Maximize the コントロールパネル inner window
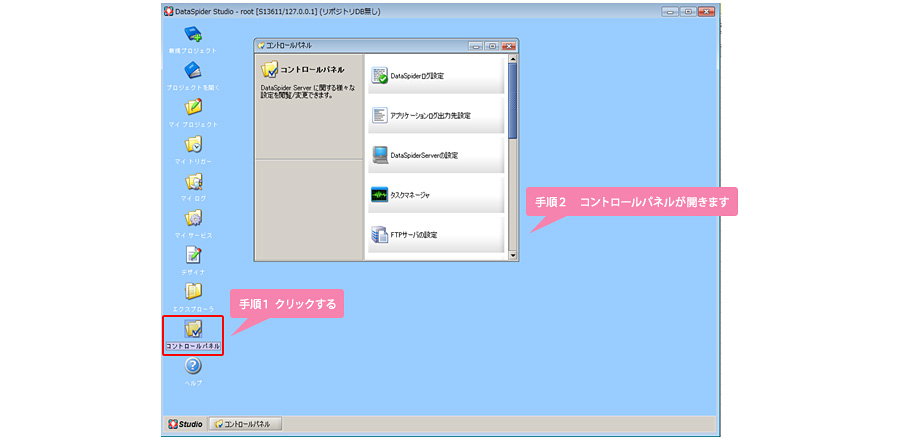 [492, 46]
